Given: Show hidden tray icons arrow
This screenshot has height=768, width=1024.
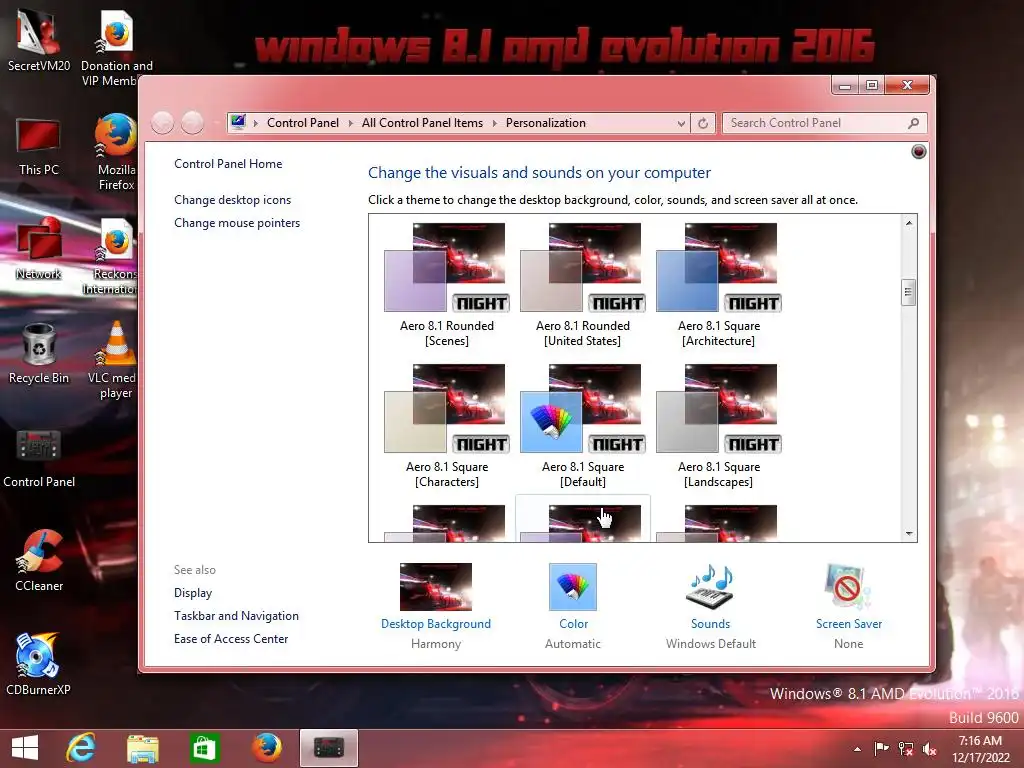Looking at the screenshot, I should tap(857, 748).
